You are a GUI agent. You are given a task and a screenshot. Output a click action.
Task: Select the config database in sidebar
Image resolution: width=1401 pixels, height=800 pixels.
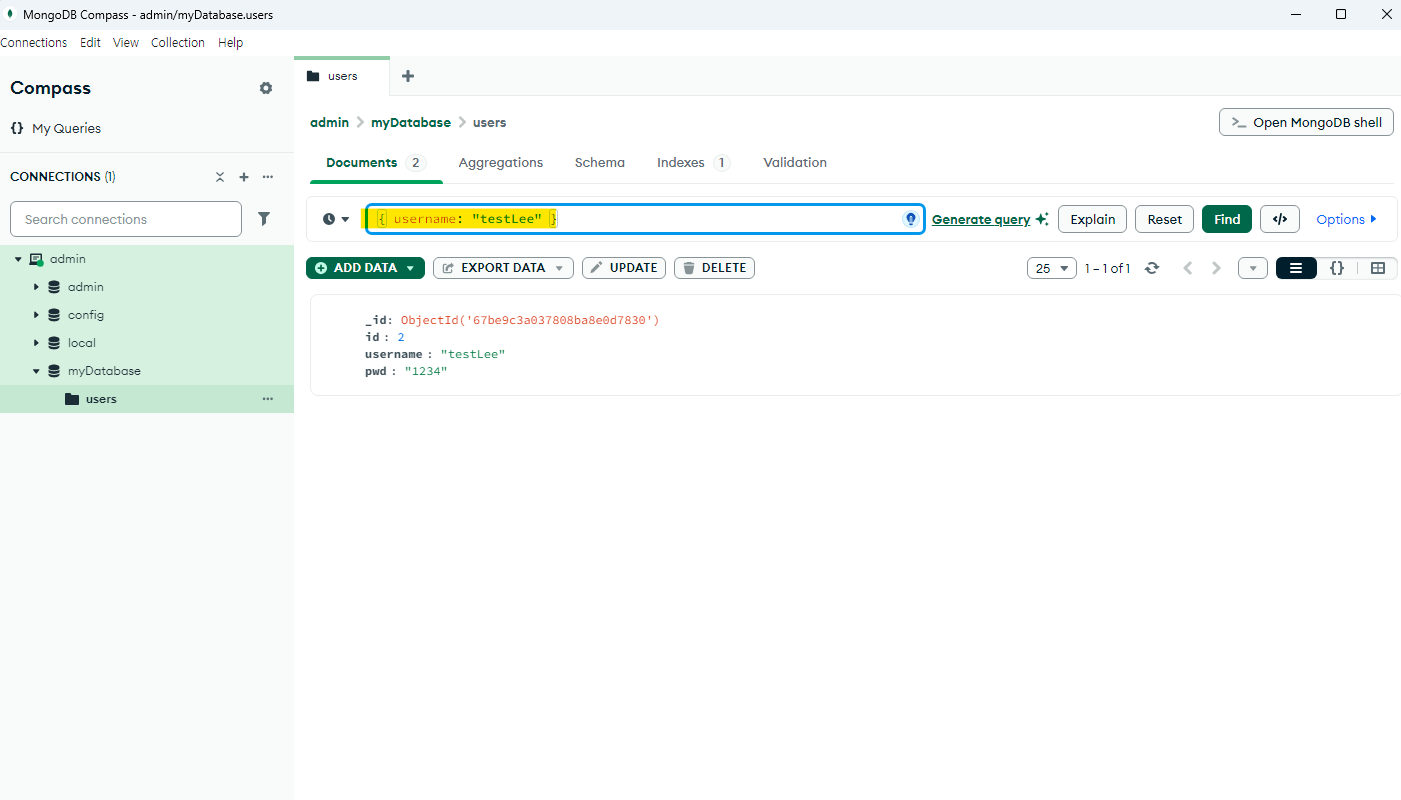click(x=86, y=315)
